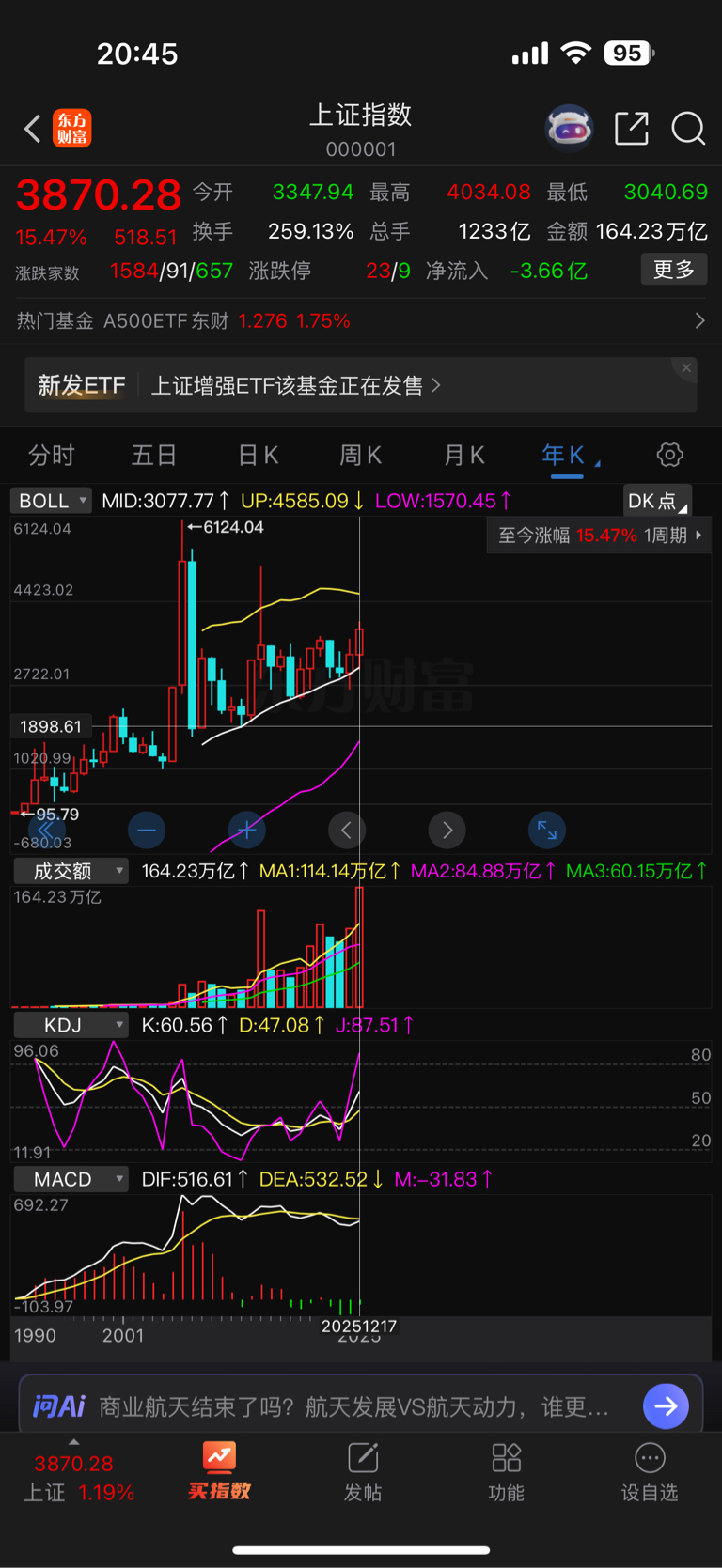The image size is (722, 1568).
Task: Open the 上证增强ETF promotion link
Action: coord(295,386)
